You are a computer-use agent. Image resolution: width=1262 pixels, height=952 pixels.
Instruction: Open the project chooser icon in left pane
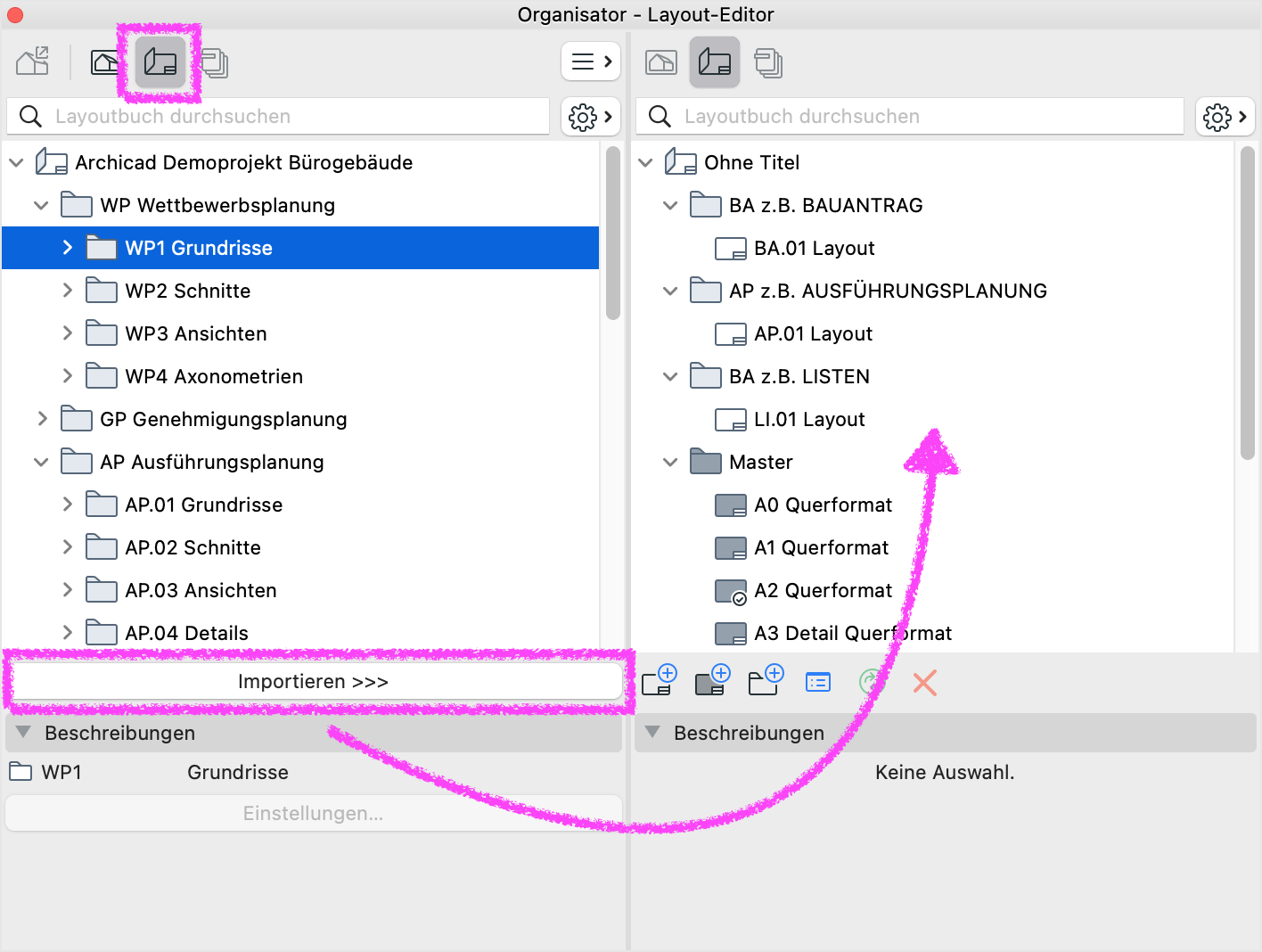[33, 62]
